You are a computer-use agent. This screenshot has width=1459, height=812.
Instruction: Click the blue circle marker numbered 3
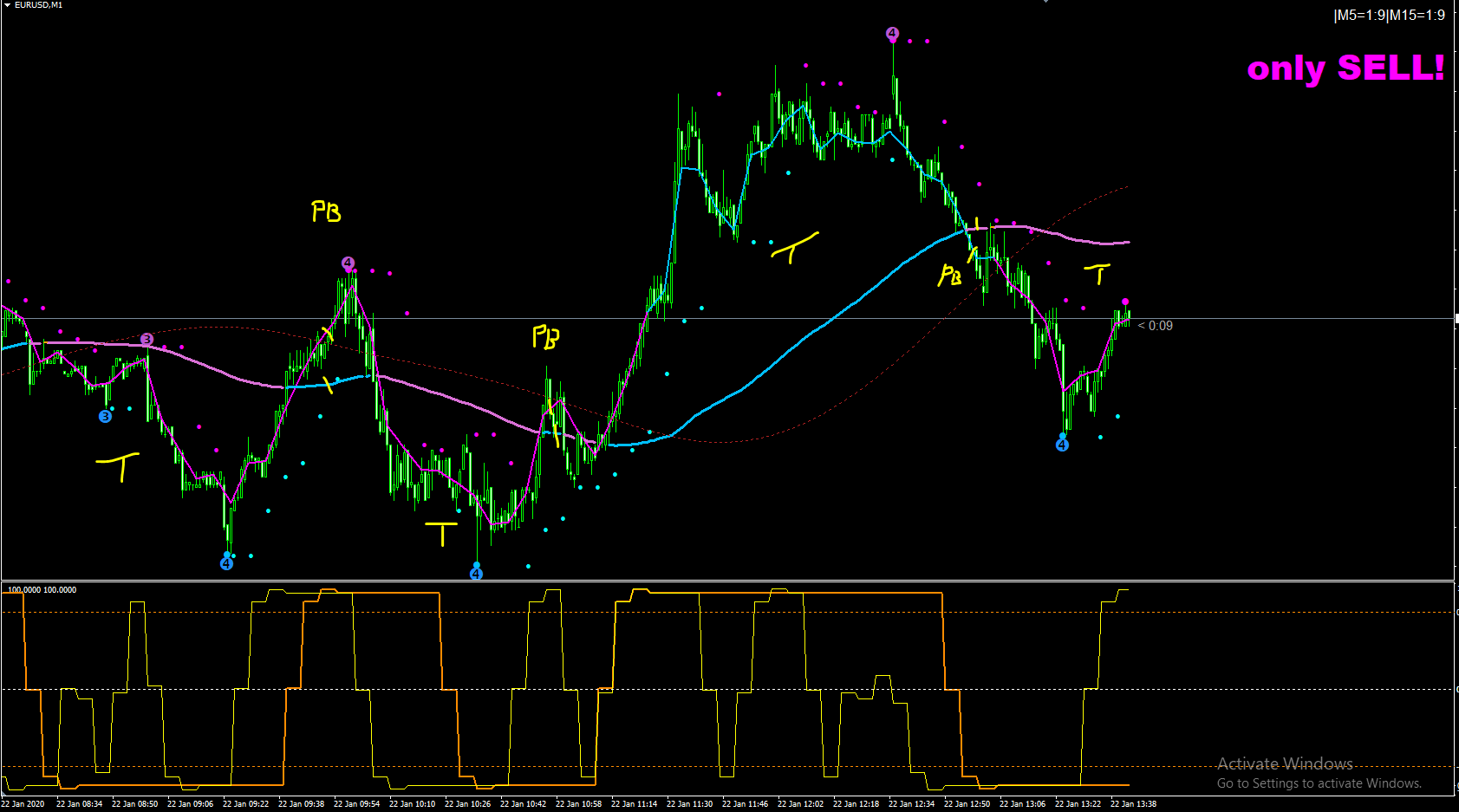click(x=105, y=416)
